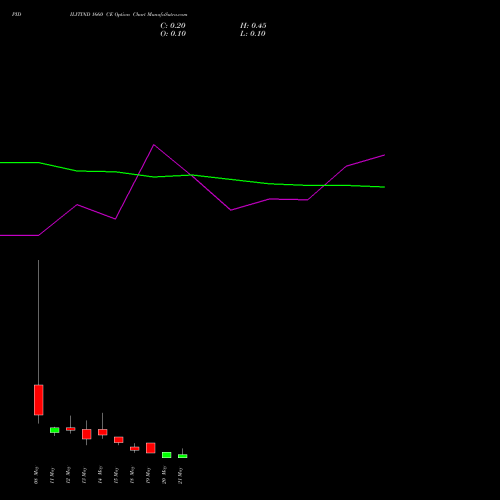Click the '19 May' date axis label

[x=148, y=475]
